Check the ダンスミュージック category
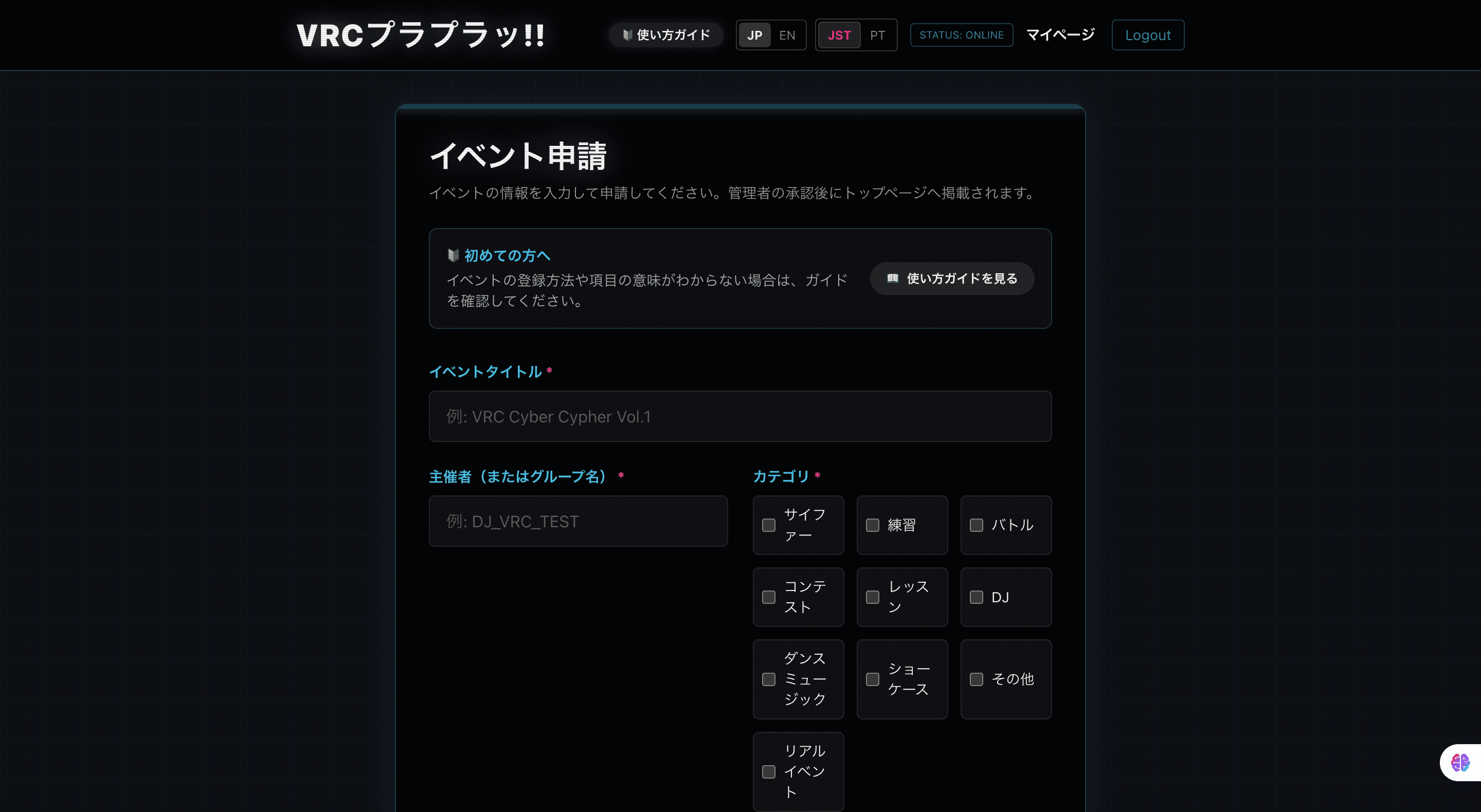 pyautogui.click(x=769, y=679)
